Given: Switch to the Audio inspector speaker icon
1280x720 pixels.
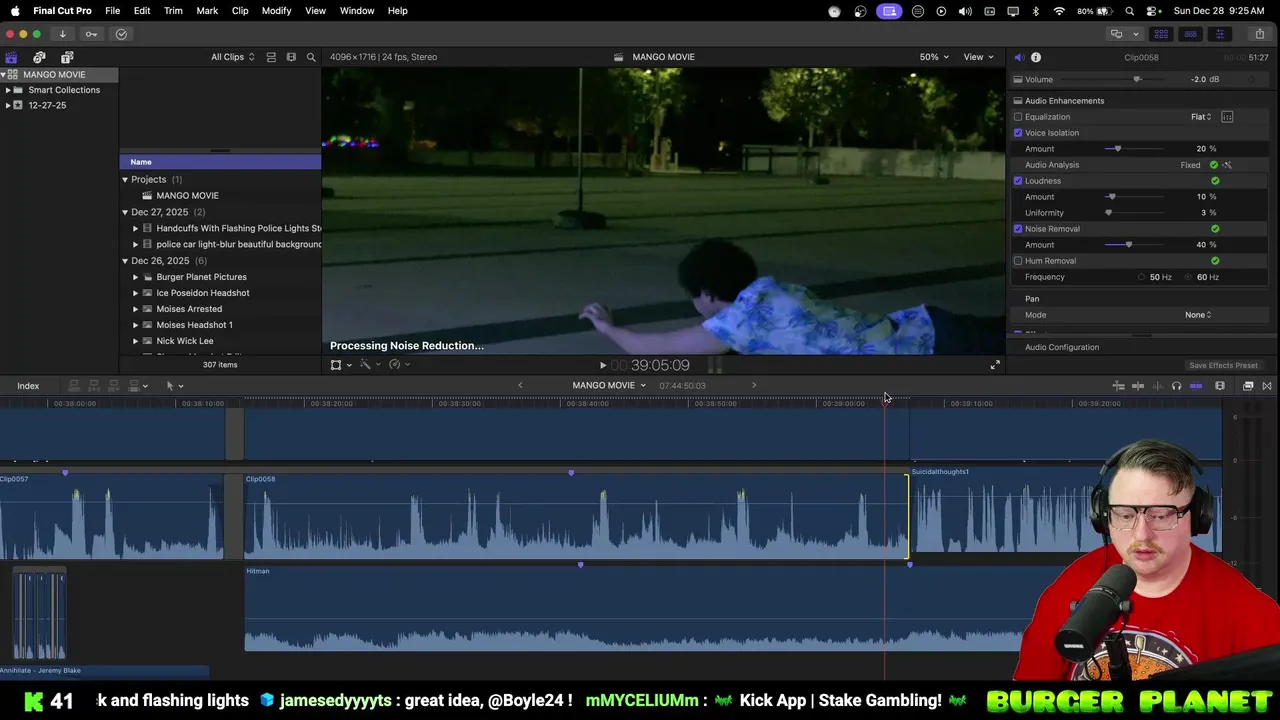Looking at the screenshot, I should coord(1018,57).
